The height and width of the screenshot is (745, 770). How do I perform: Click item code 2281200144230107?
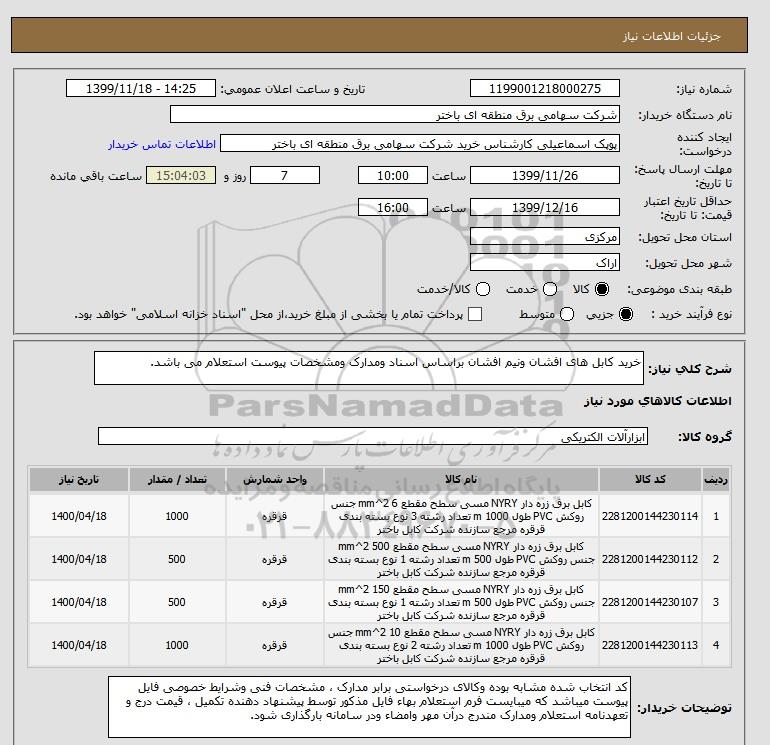click(650, 602)
